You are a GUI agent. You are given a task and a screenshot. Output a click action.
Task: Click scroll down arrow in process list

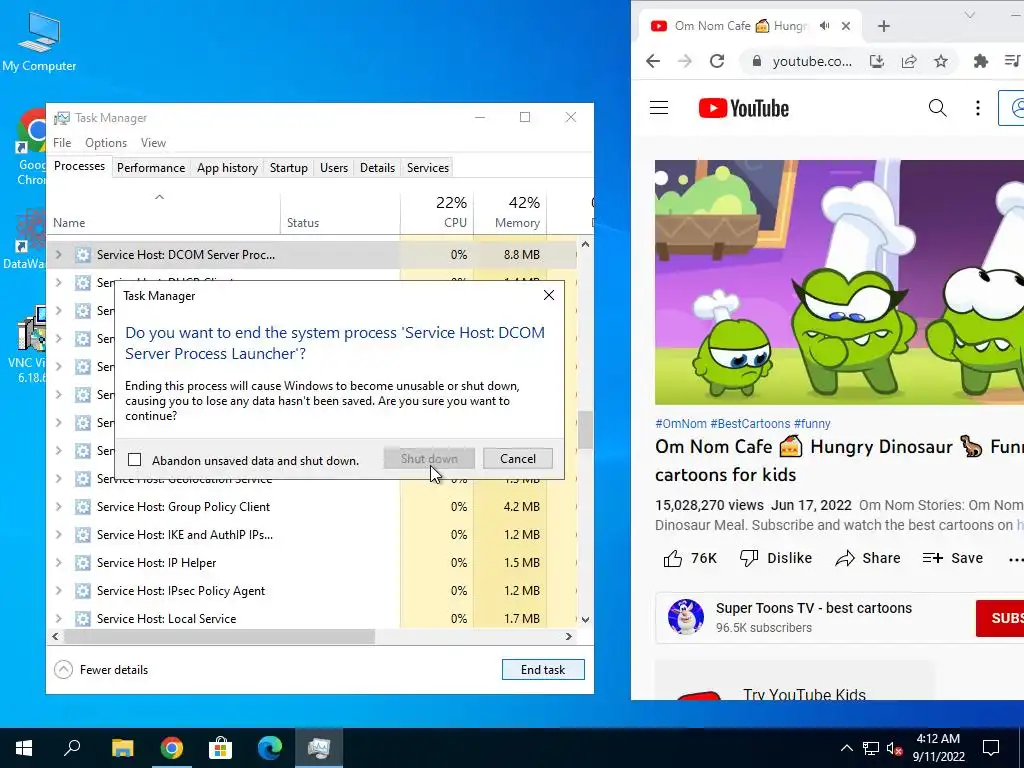585,619
